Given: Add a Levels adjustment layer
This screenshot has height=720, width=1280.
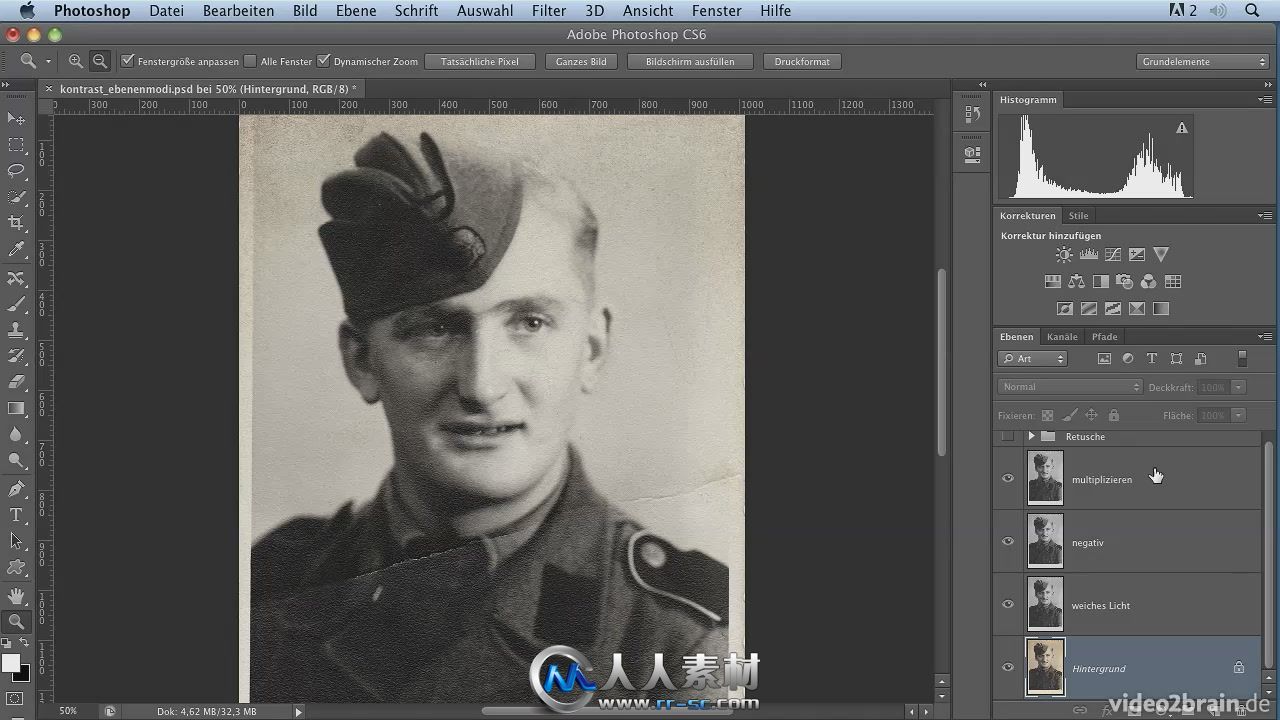Looking at the screenshot, I should pyautogui.click(x=1088, y=255).
